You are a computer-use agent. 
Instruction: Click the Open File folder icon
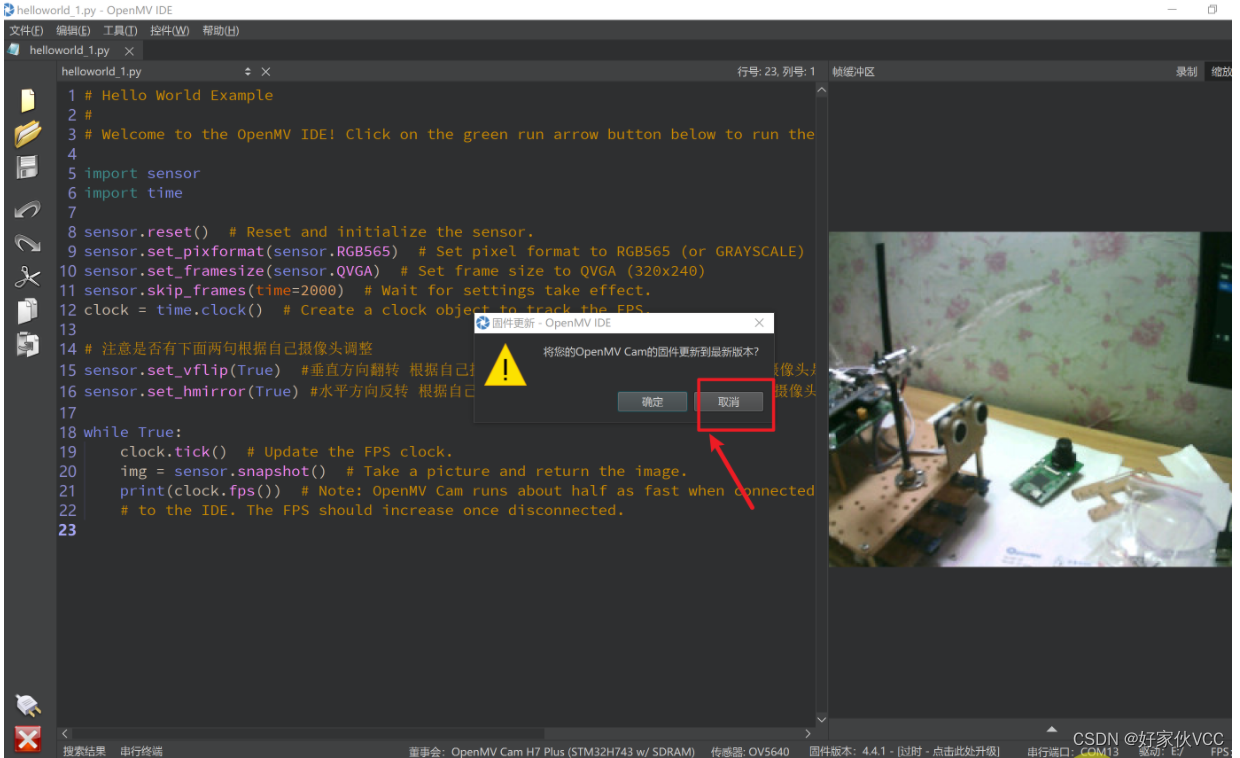pos(28,133)
